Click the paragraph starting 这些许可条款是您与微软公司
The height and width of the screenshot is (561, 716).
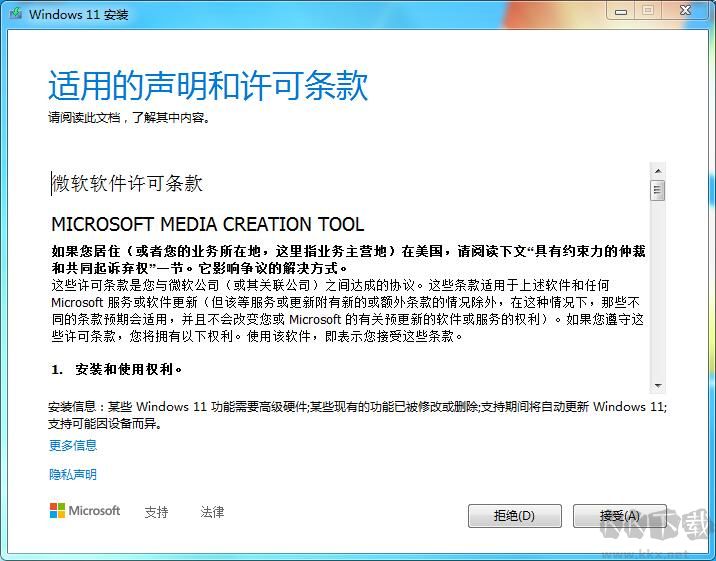[x=348, y=311]
